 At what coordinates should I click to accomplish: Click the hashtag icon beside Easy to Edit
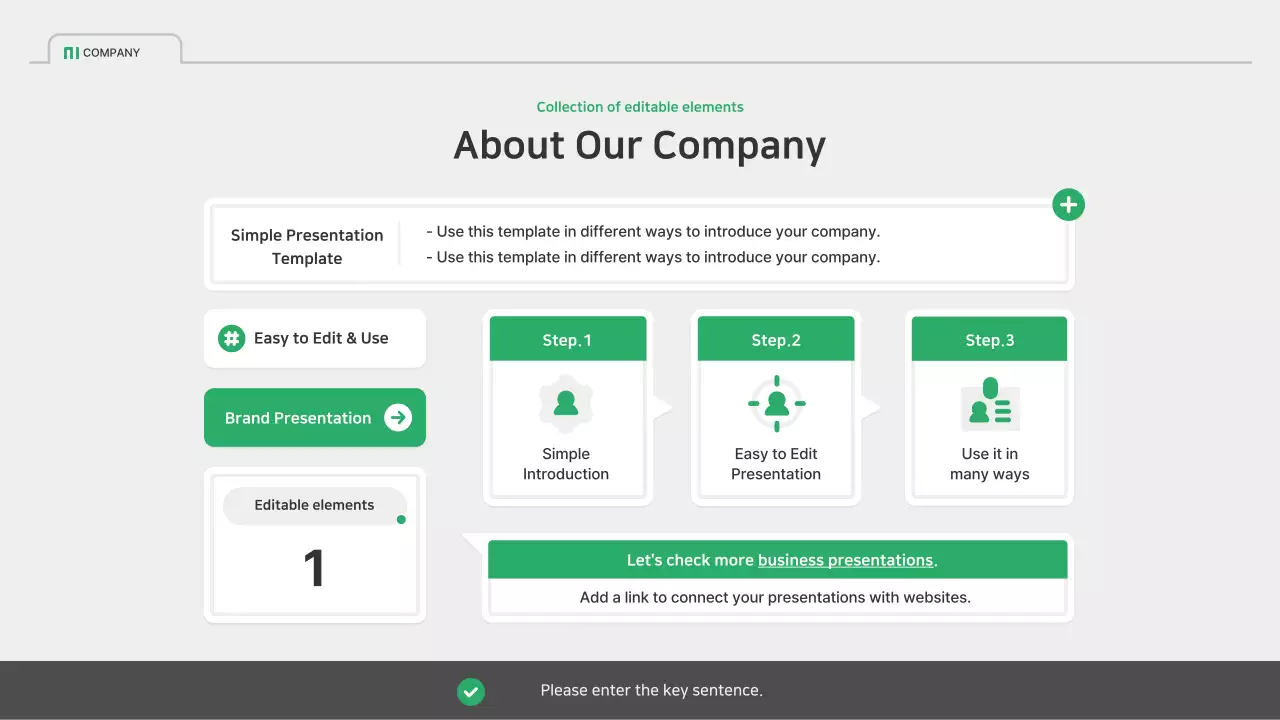pos(231,338)
